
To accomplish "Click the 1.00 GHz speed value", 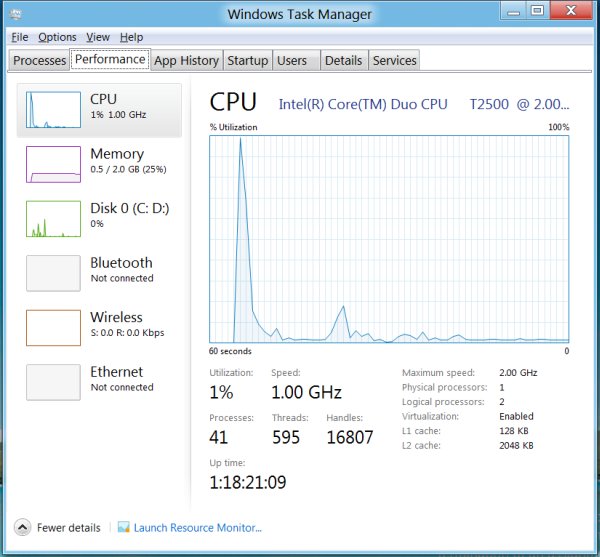I will click(307, 393).
